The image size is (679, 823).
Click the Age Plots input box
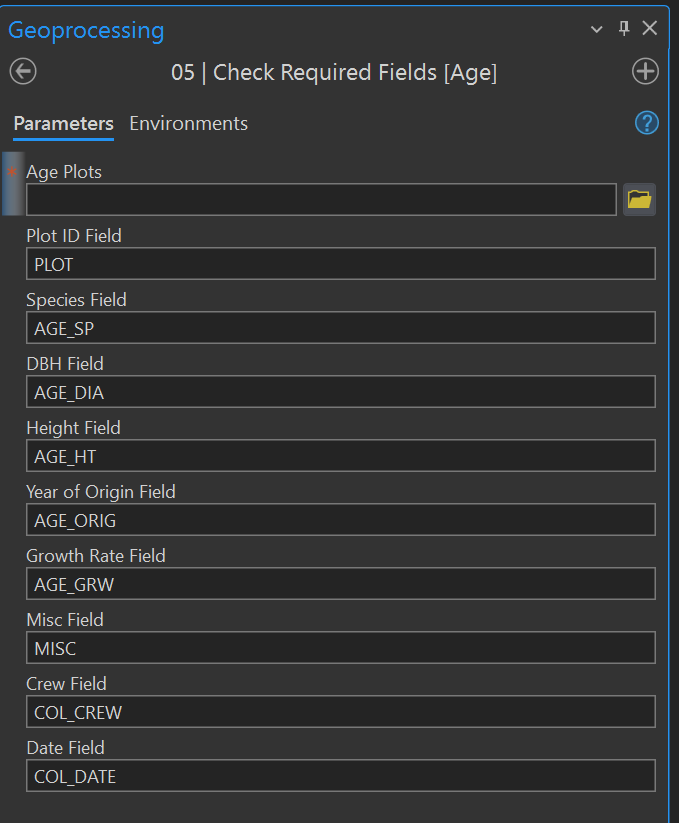click(321, 200)
